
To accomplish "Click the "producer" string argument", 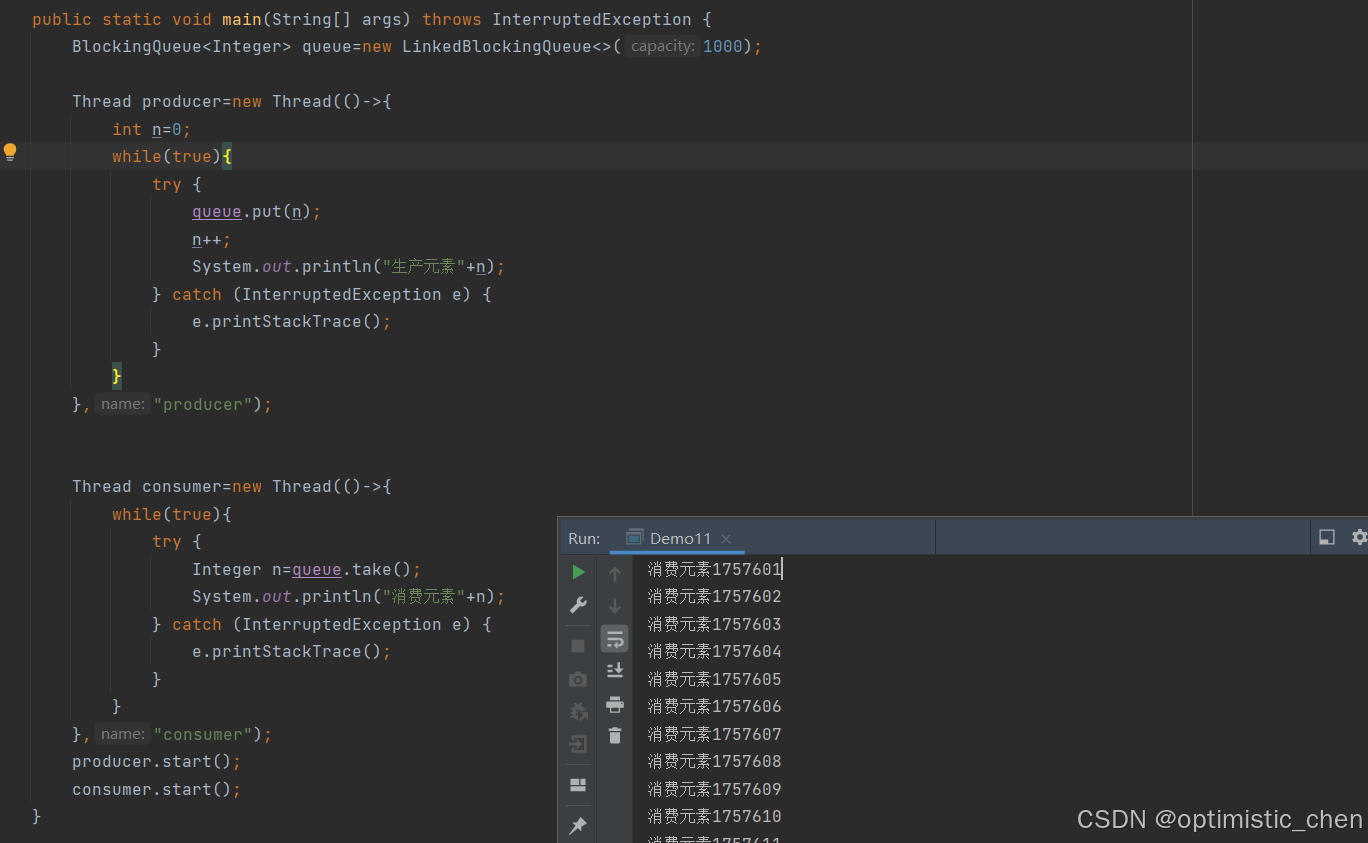I will [x=203, y=404].
